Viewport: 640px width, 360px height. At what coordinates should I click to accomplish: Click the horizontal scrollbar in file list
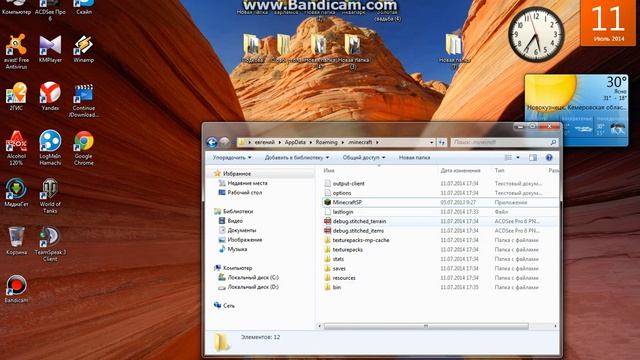pos(426,326)
